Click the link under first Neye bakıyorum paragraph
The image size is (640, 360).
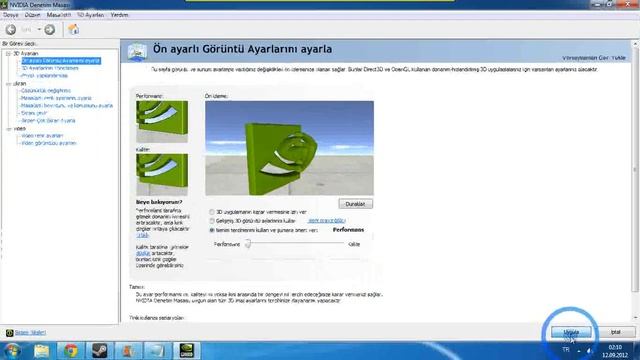(142, 236)
